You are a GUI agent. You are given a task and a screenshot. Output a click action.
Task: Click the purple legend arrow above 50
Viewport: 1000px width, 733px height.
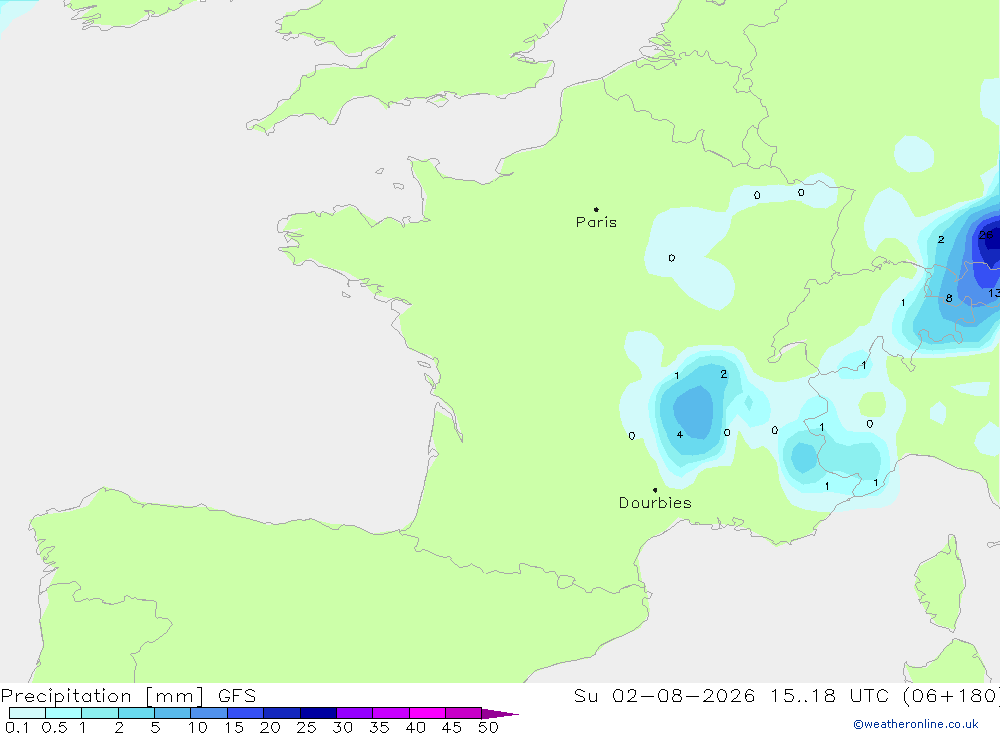500,713
